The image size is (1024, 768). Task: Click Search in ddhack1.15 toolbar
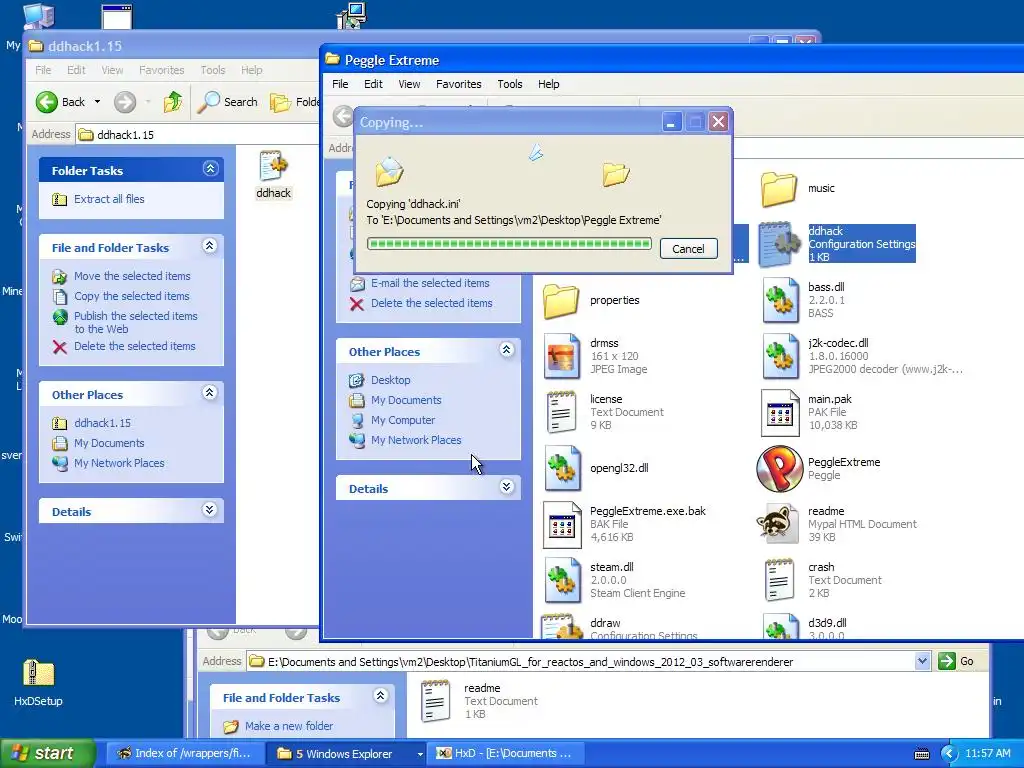coord(228,102)
